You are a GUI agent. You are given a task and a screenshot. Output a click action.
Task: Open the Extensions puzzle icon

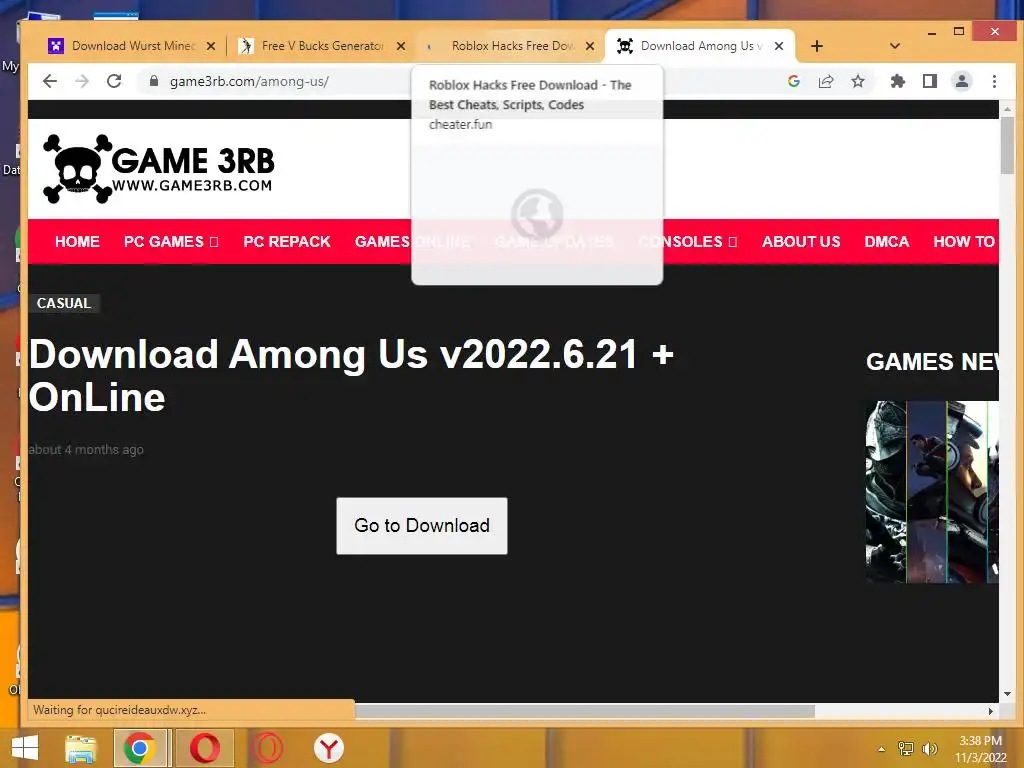coord(898,81)
